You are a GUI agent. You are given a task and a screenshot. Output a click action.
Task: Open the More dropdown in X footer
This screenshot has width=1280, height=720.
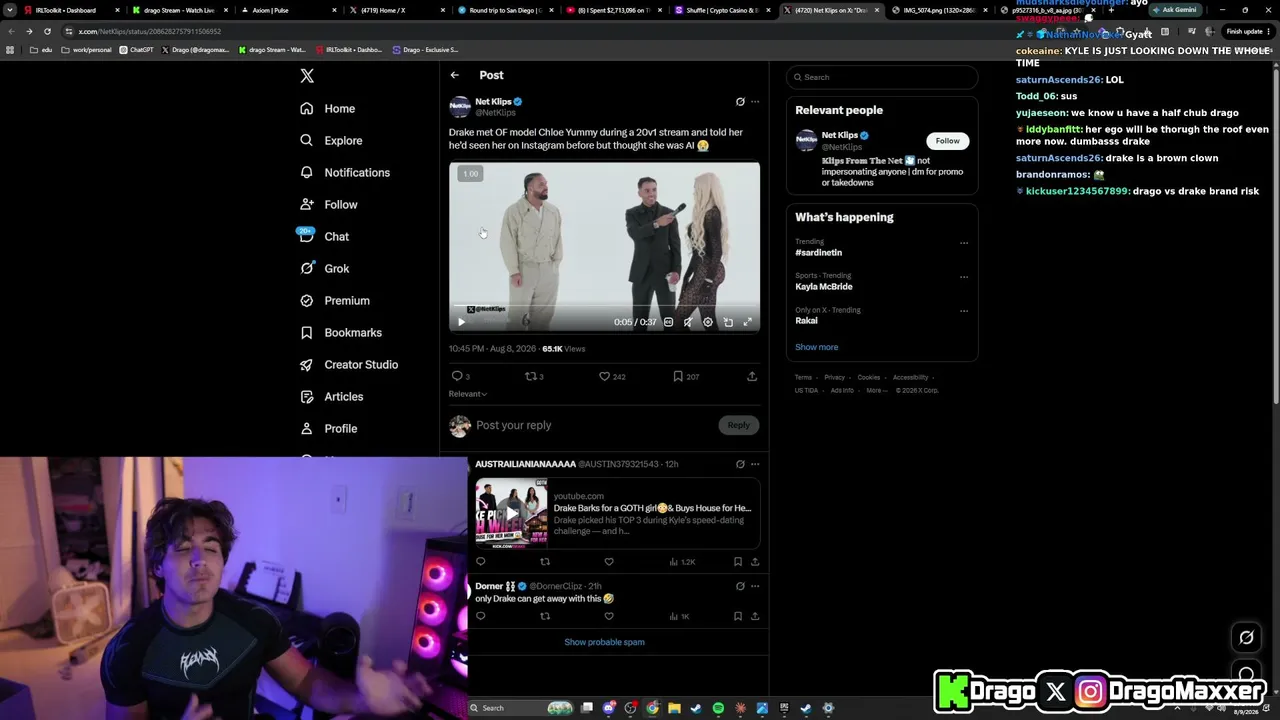876,390
